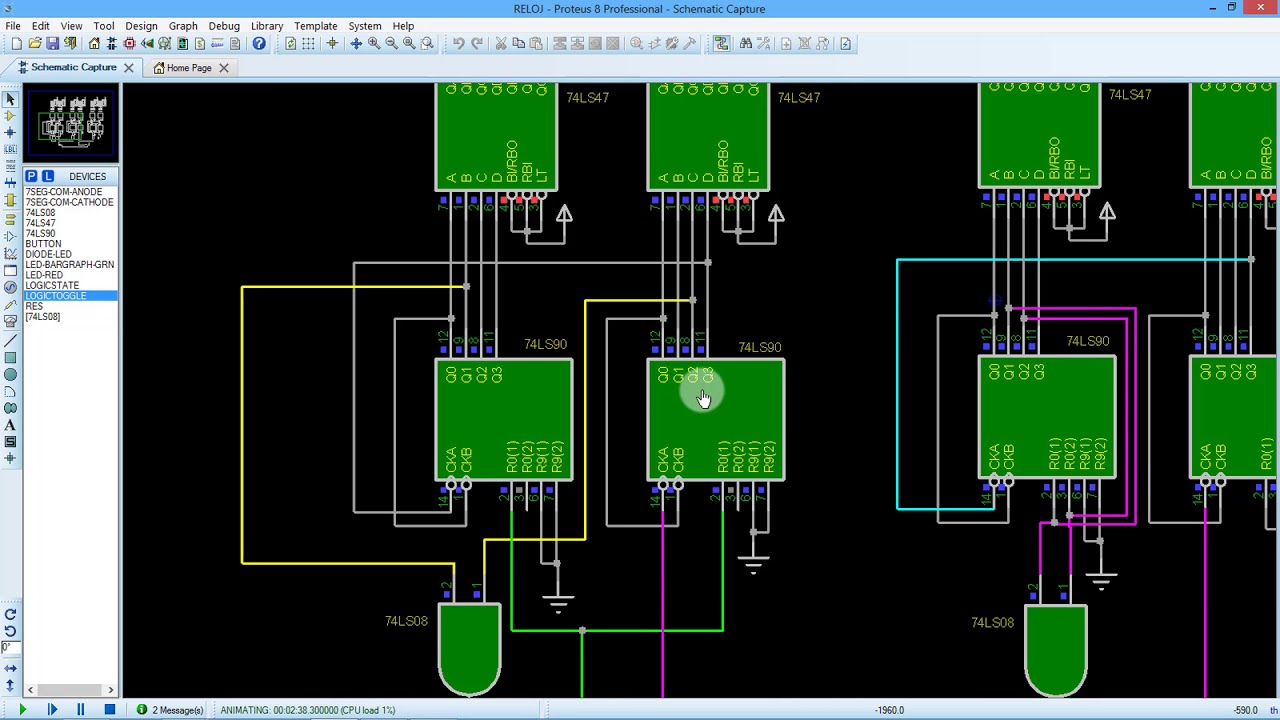1280x720 pixels.
Task: Toggle the Wire Autorouter icon
Action: point(721,43)
